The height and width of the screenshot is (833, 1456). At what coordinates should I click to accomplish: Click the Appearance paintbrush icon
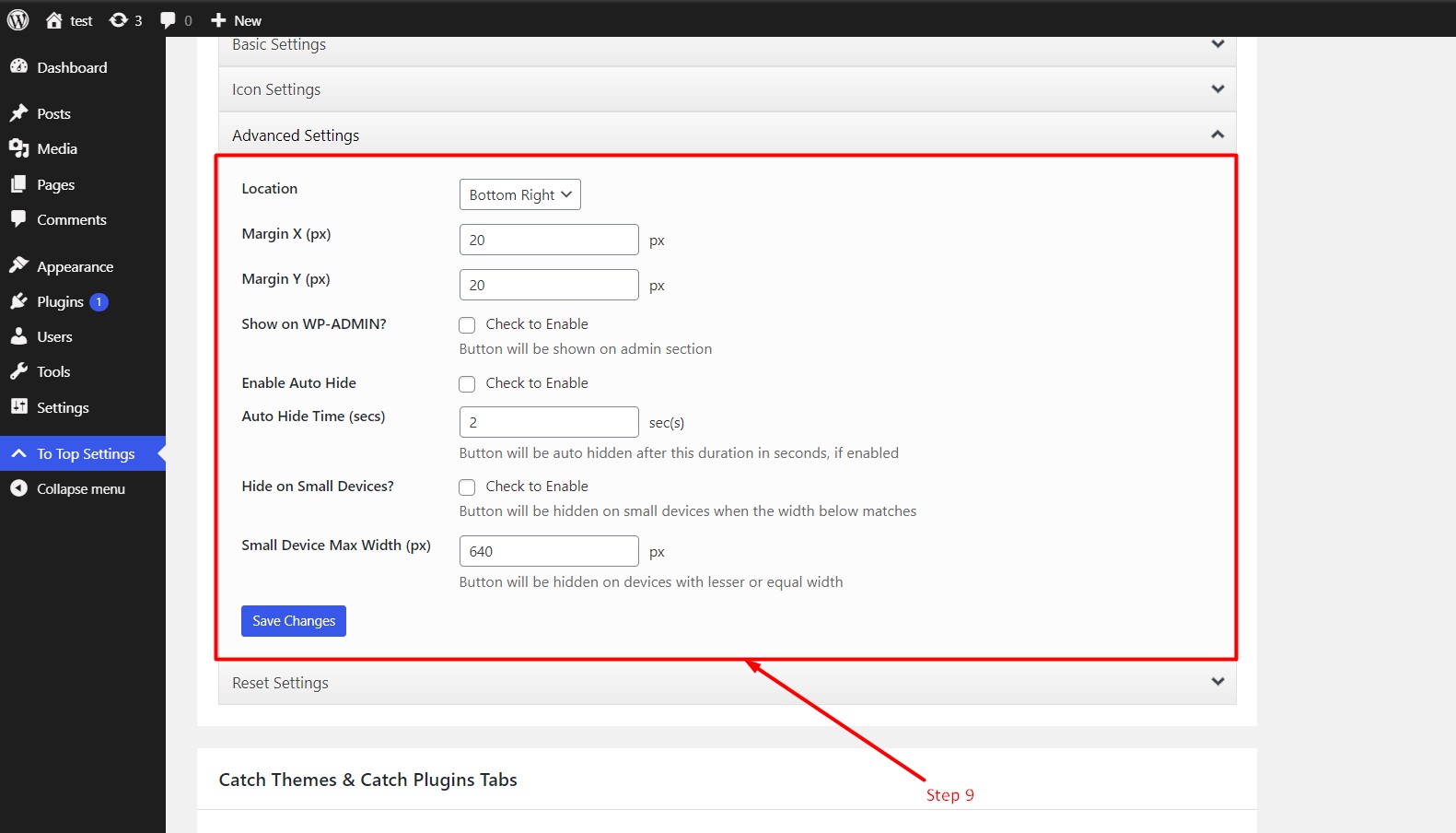[x=18, y=265]
